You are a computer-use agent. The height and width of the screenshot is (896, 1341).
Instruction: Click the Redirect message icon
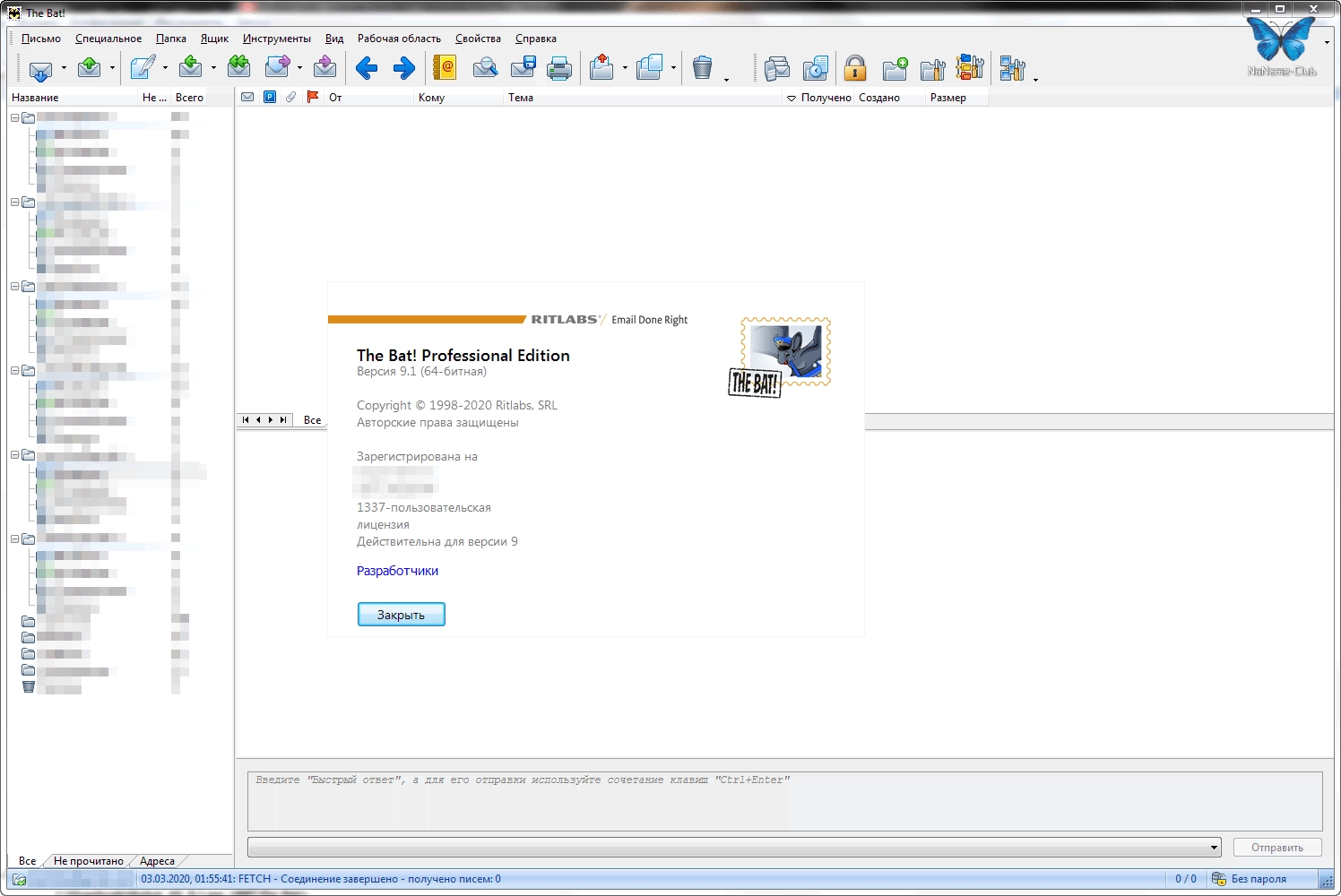325,67
